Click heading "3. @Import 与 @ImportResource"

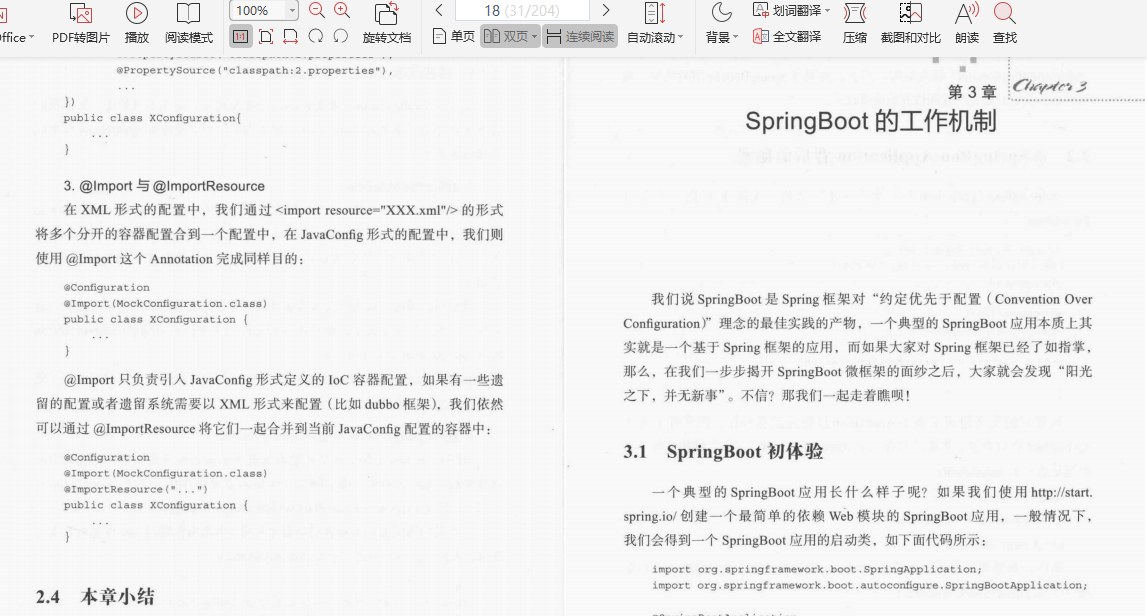[164, 186]
